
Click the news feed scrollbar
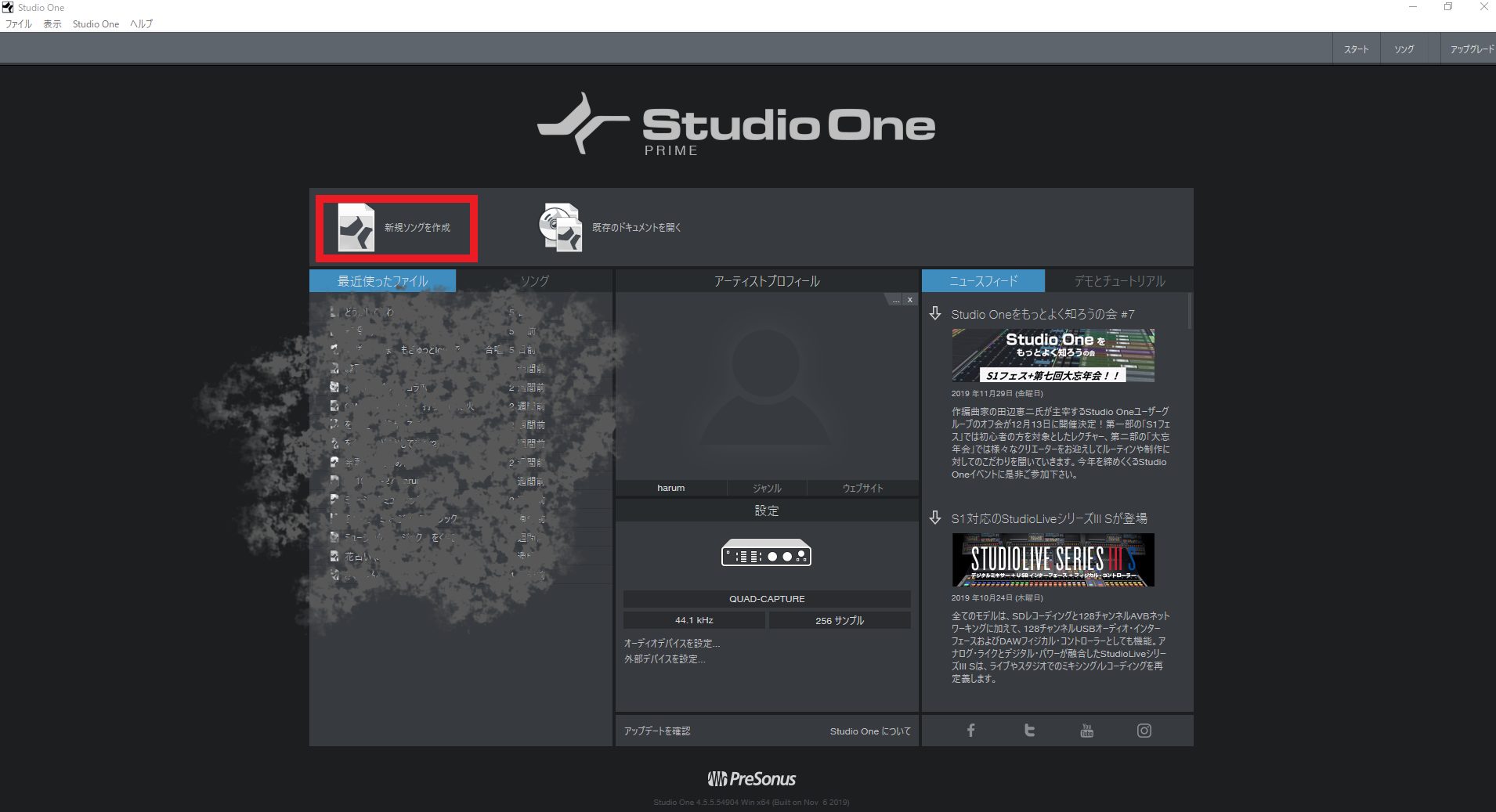pos(1190,312)
